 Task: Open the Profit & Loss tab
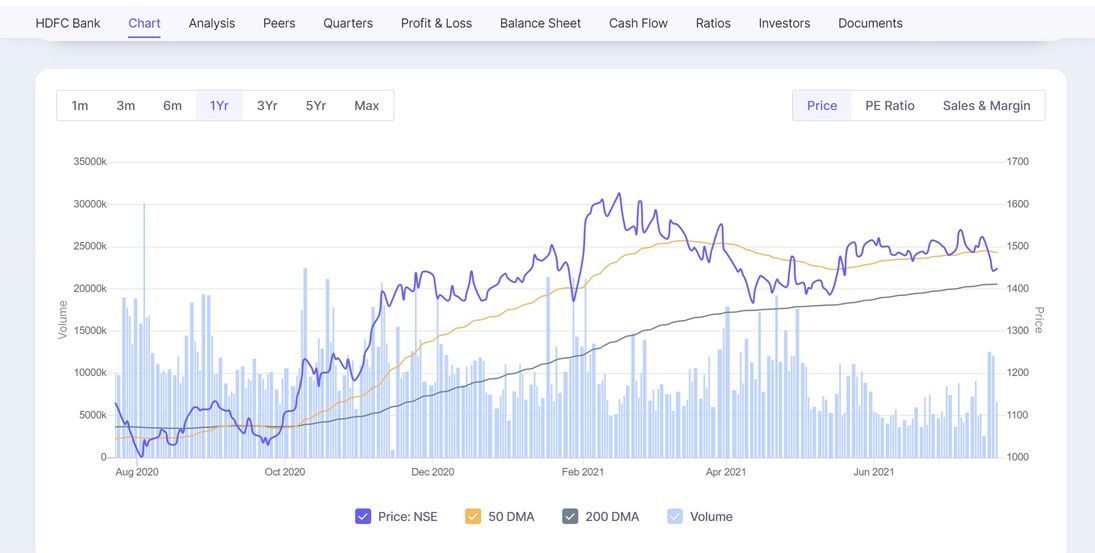click(436, 23)
